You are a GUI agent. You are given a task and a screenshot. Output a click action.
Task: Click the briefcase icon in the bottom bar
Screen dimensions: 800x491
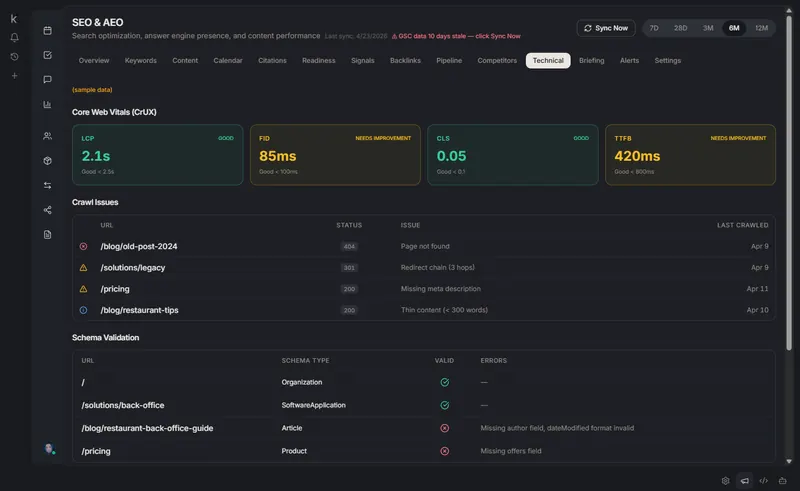click(782, 480)
